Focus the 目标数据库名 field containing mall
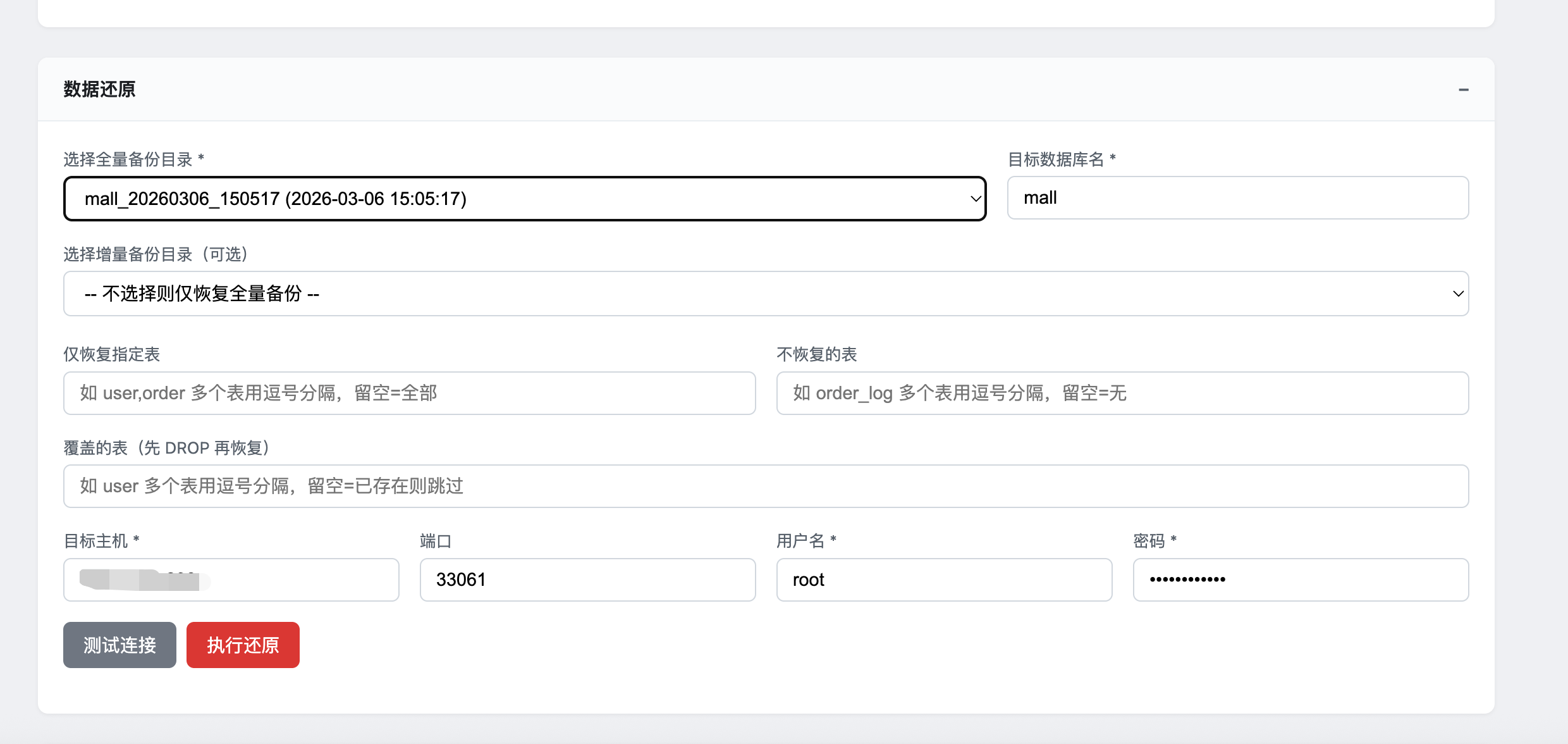The image size is (1568, 744). coord(1237,198)
